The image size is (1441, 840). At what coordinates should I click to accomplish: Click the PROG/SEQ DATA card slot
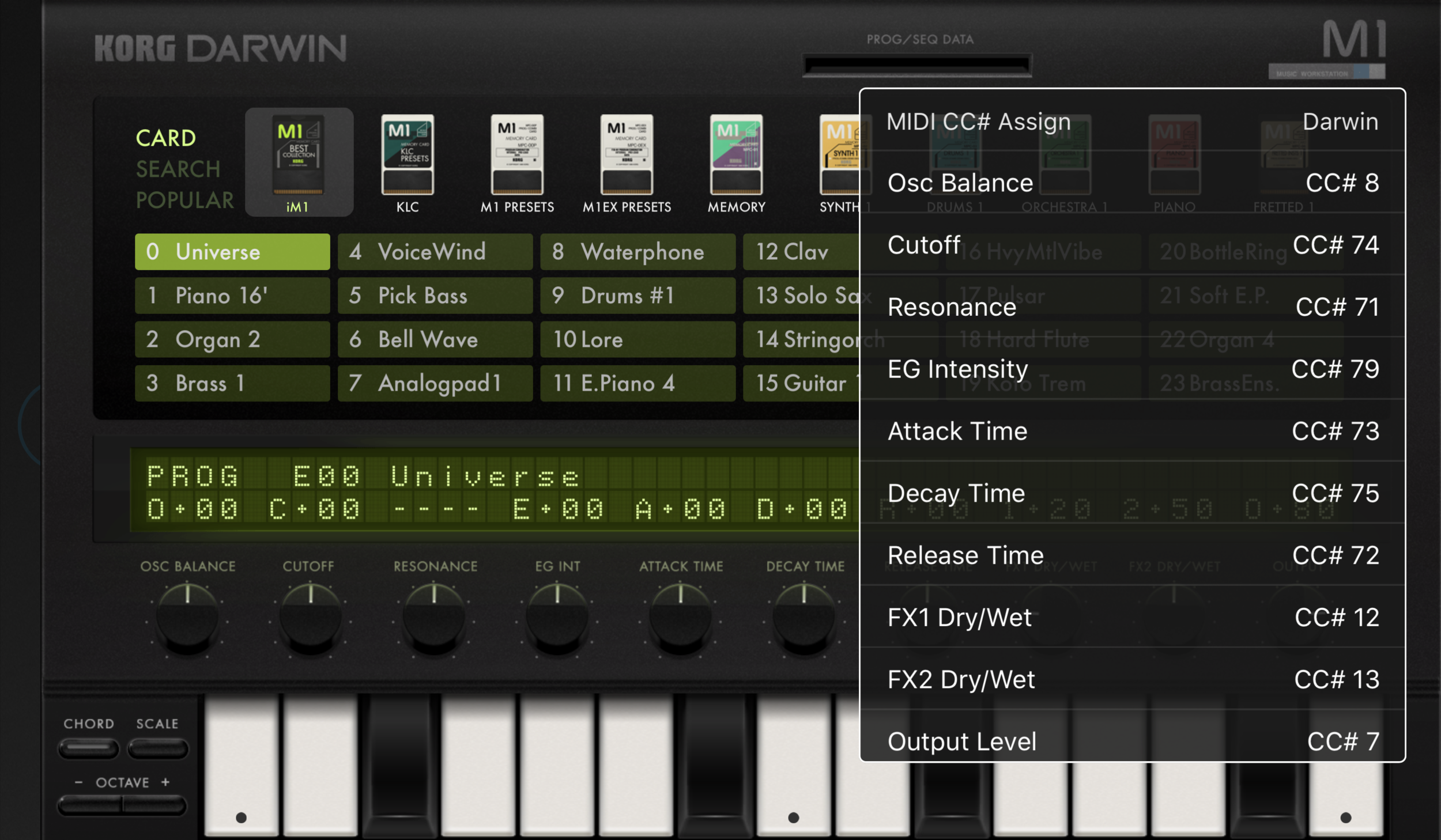916,65
